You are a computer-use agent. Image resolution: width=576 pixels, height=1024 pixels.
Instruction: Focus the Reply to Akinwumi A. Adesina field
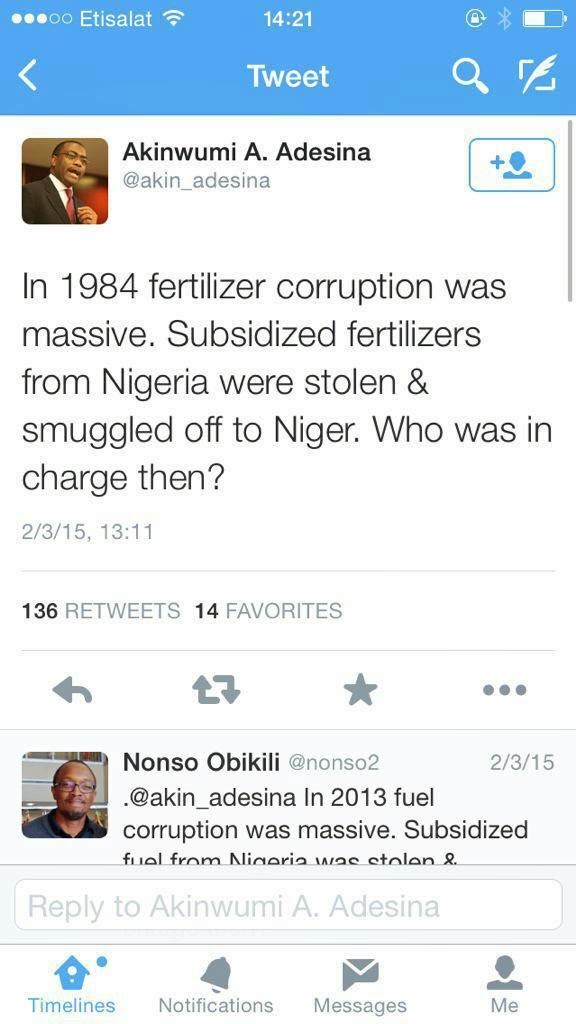tap(288, 905)
